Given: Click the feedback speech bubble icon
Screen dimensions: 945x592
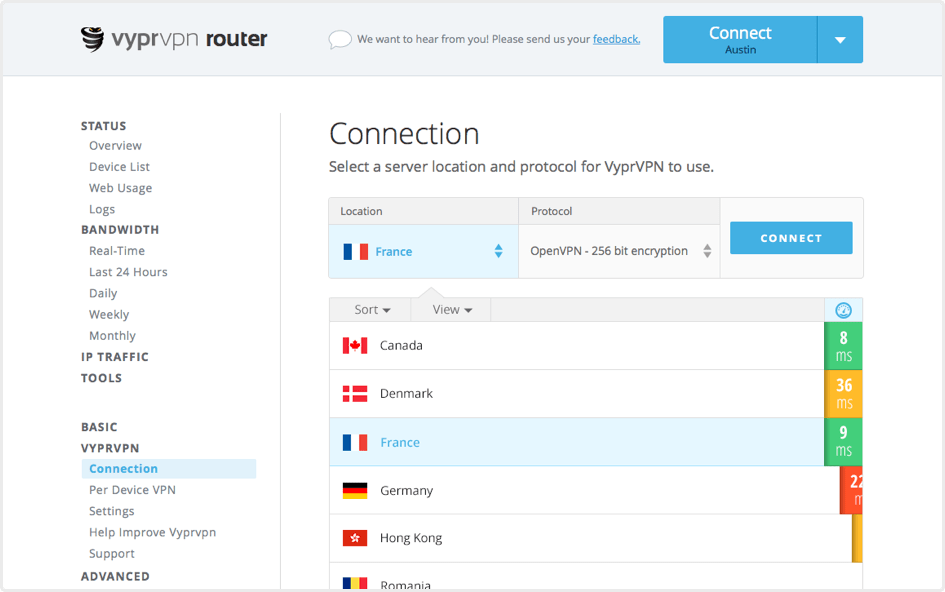Looking at the screenshot, I should [x=340, y=39].
